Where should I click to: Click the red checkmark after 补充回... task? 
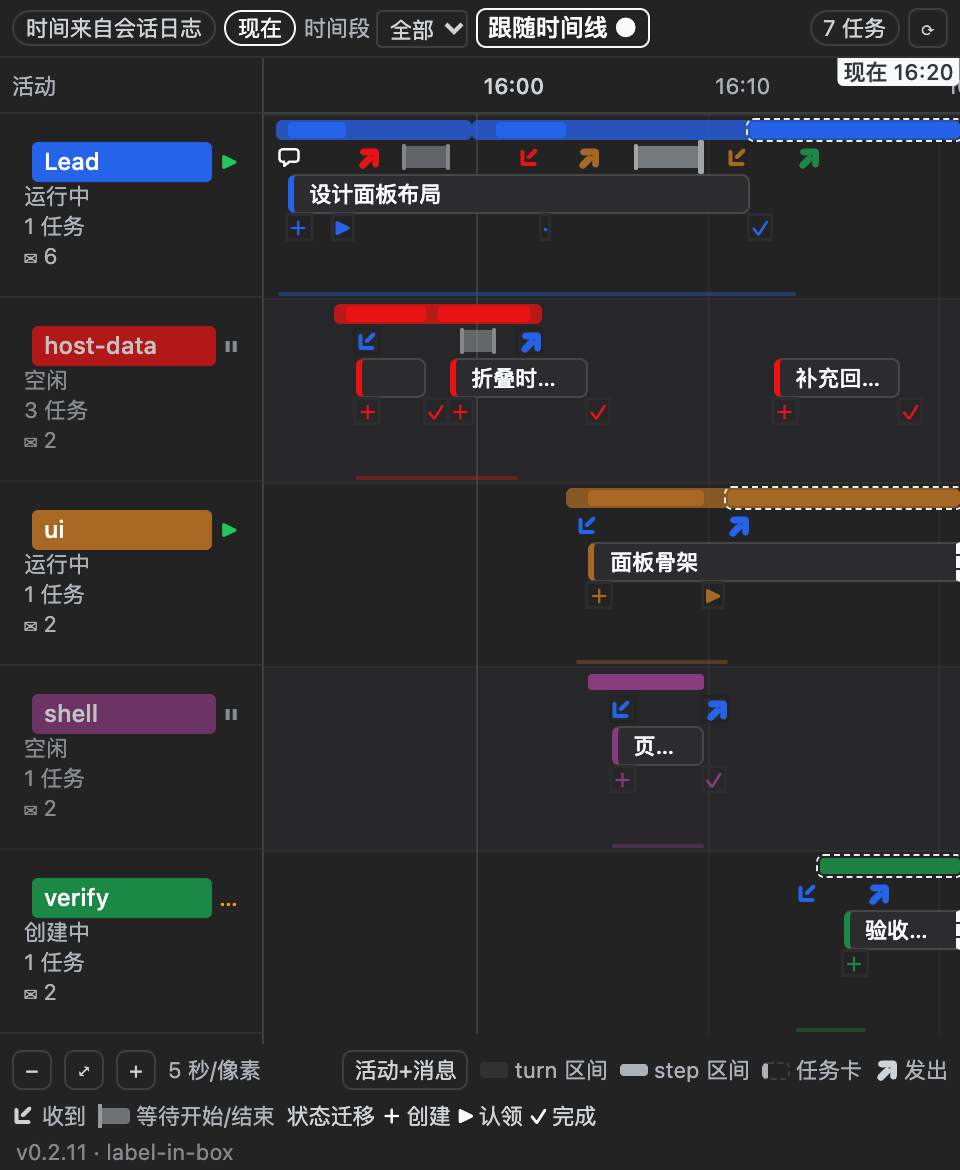[x=910, y=412]
